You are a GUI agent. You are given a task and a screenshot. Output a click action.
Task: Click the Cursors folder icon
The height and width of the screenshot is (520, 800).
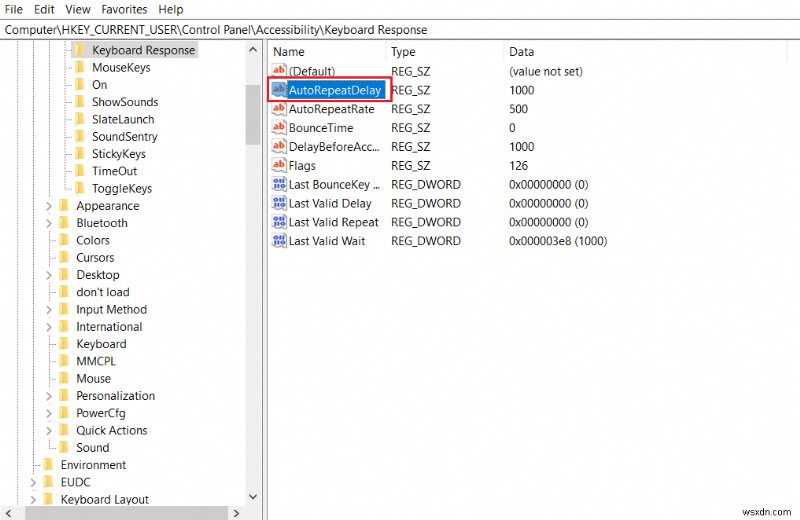pos(64,257)
